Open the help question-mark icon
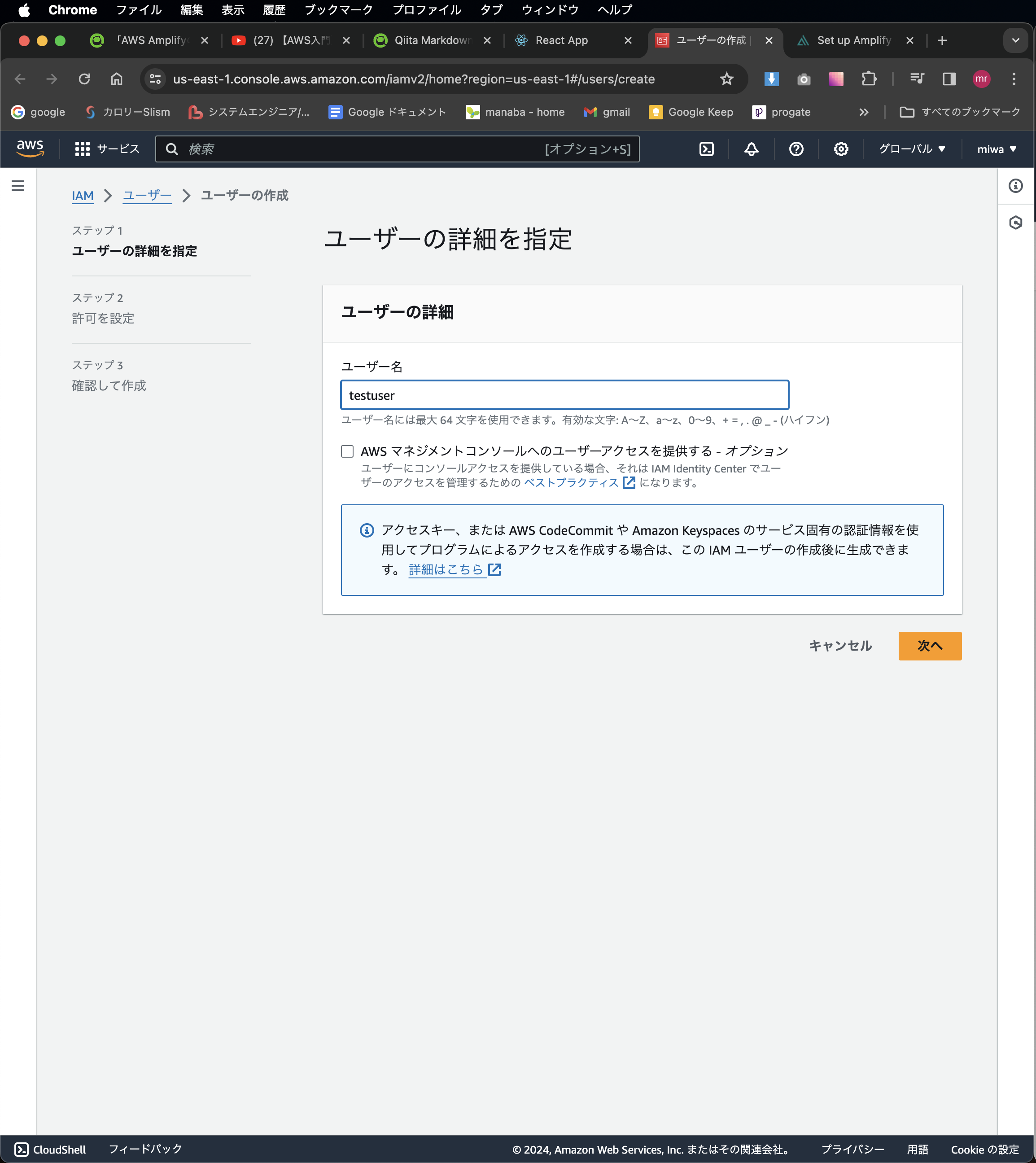The height and width of the screenshot is (1163, 1036). click(796, 149)
